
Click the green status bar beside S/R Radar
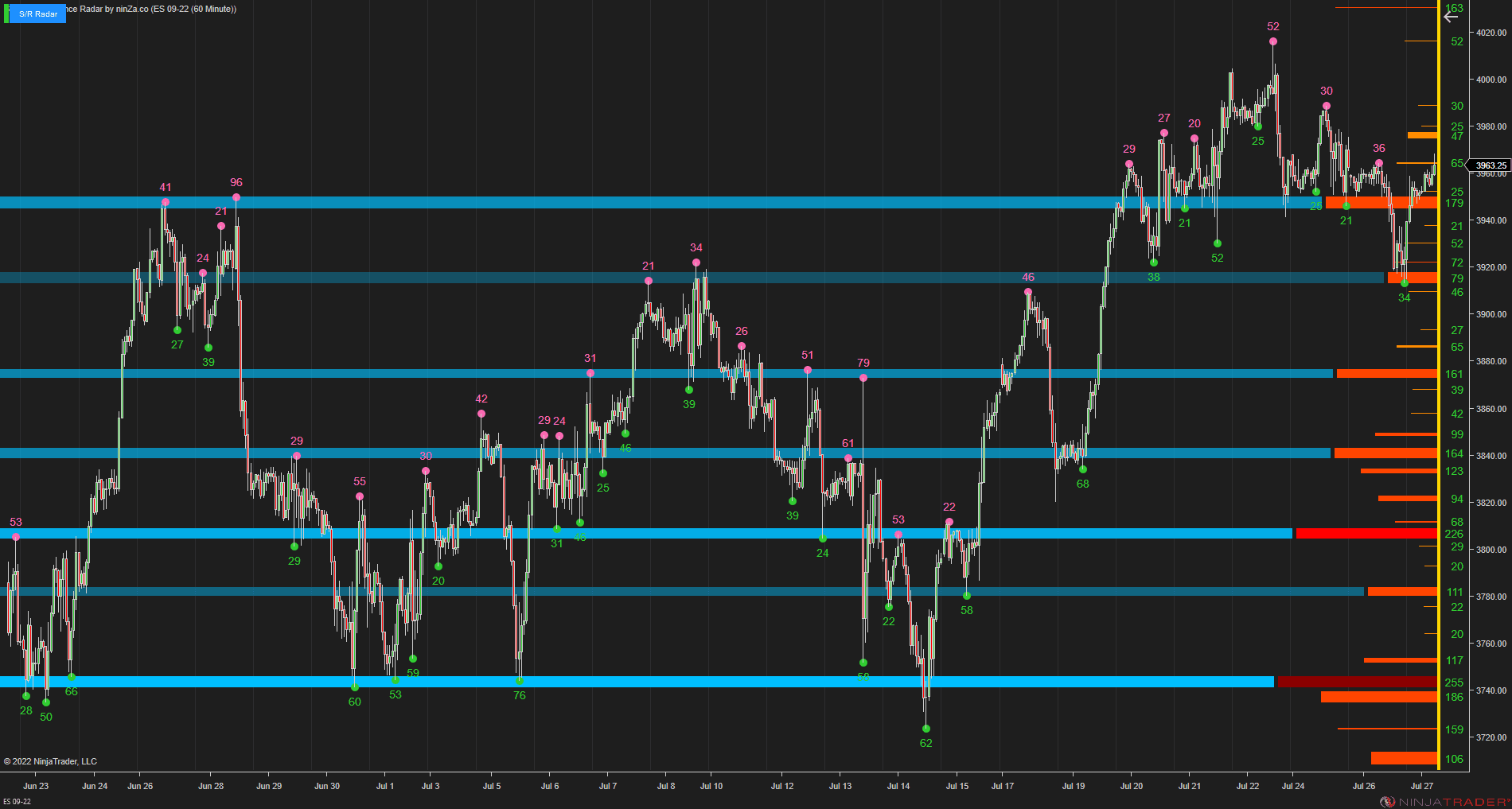coord(6,14)
